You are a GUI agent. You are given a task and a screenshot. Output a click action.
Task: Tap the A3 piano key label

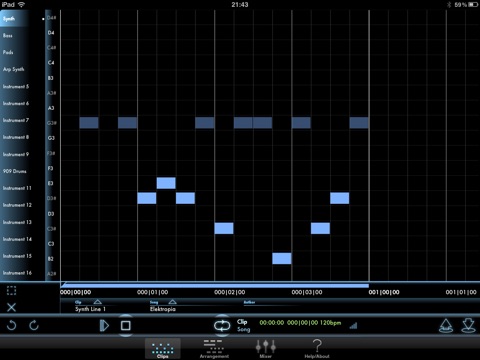coord(51,108)
